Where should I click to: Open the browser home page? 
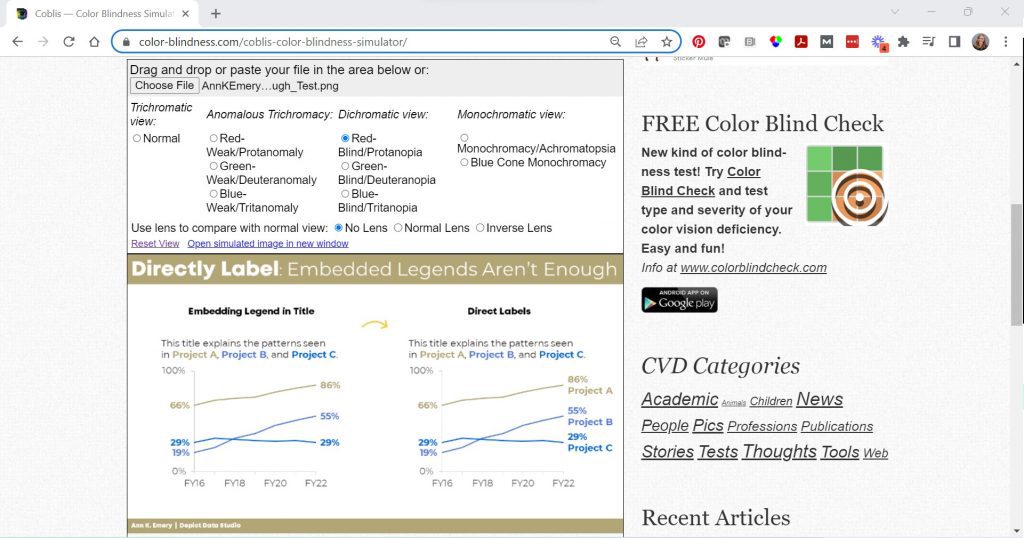[94, 42]
